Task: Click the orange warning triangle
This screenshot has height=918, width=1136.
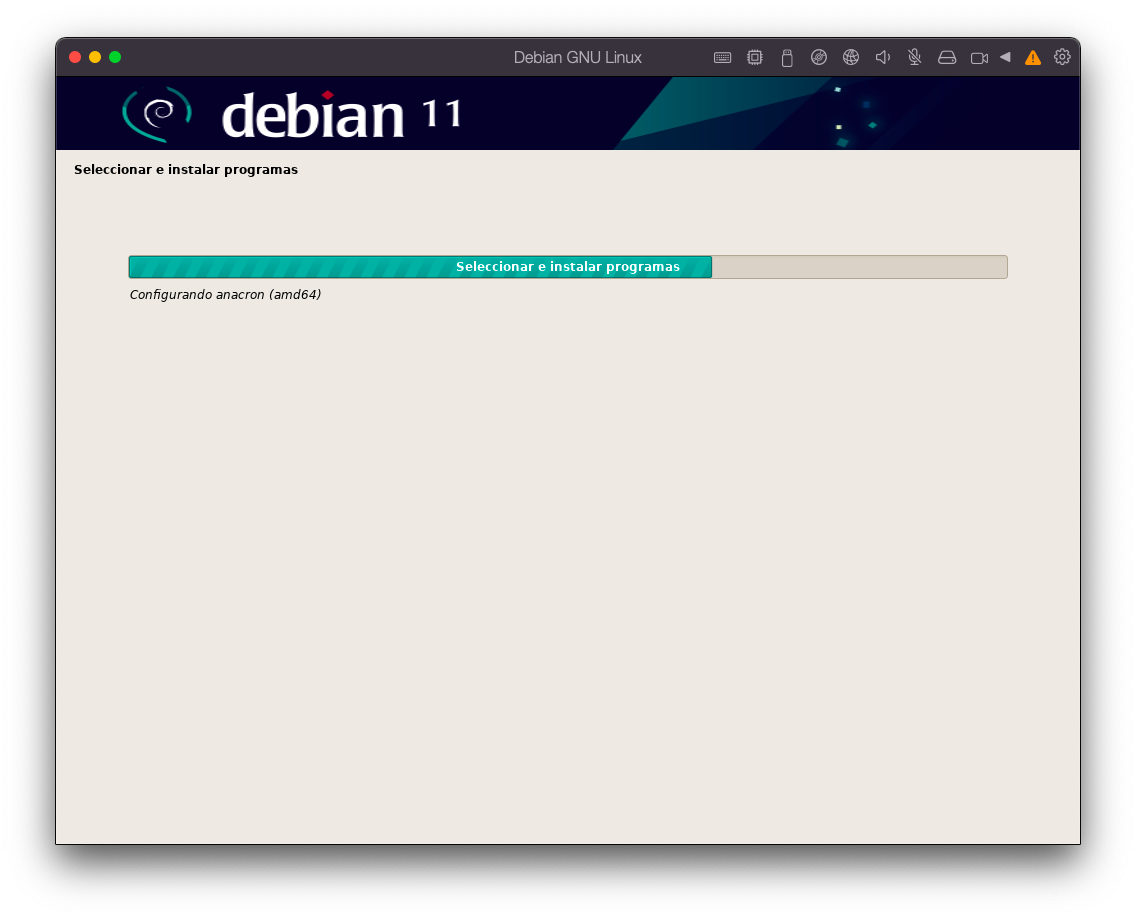Action: tap(1033, 57)
